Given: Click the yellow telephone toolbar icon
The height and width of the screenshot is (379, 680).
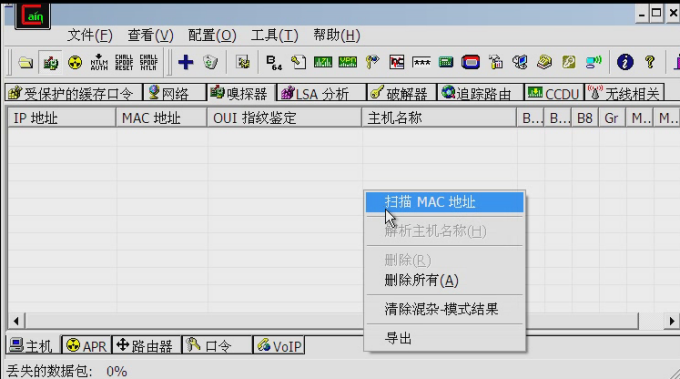Looking at the screenshot, I should pyautogui.click(x=544, y=62).
